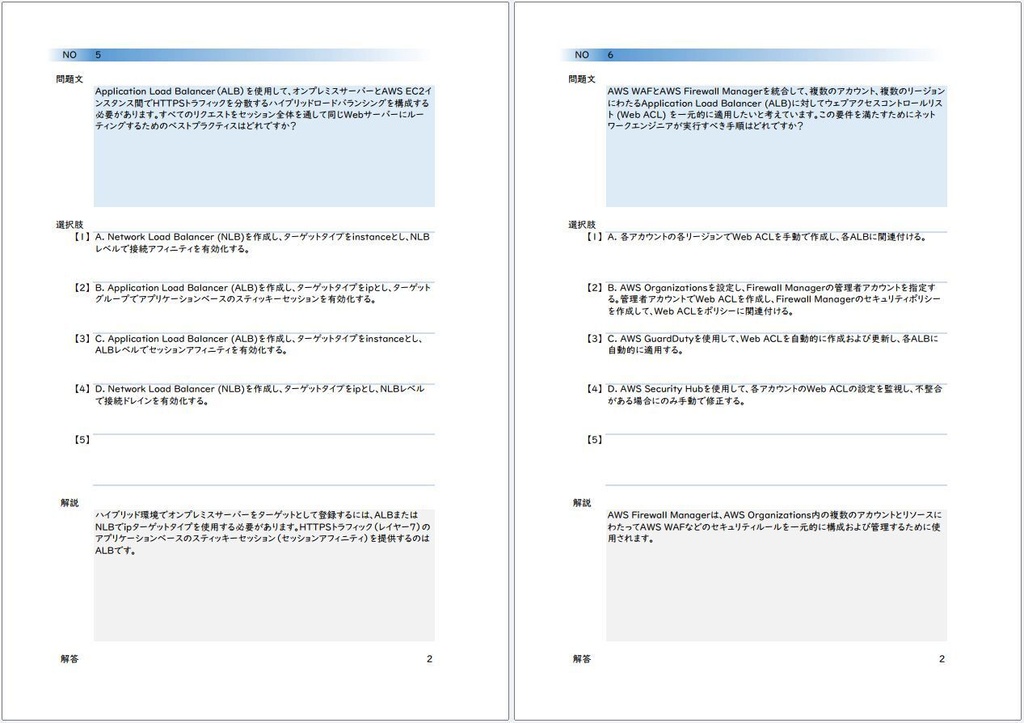Click the 解説 label on the right page
This screenshot has height=723, width=1024.
[x=582, y=503]
